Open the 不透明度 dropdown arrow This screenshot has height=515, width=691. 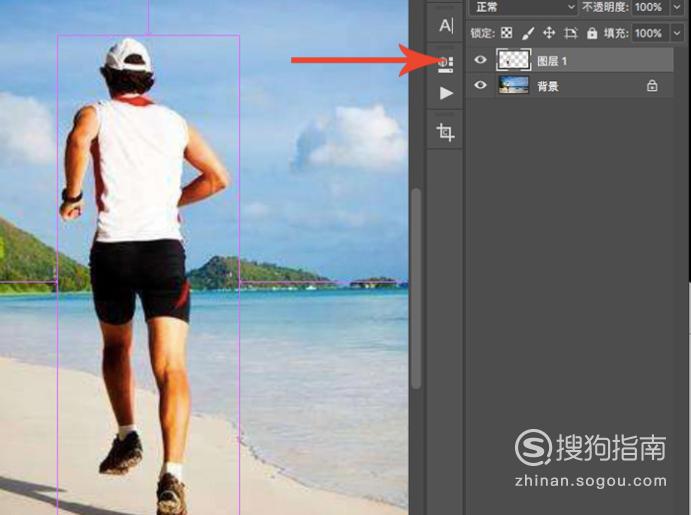pos(677,7)
